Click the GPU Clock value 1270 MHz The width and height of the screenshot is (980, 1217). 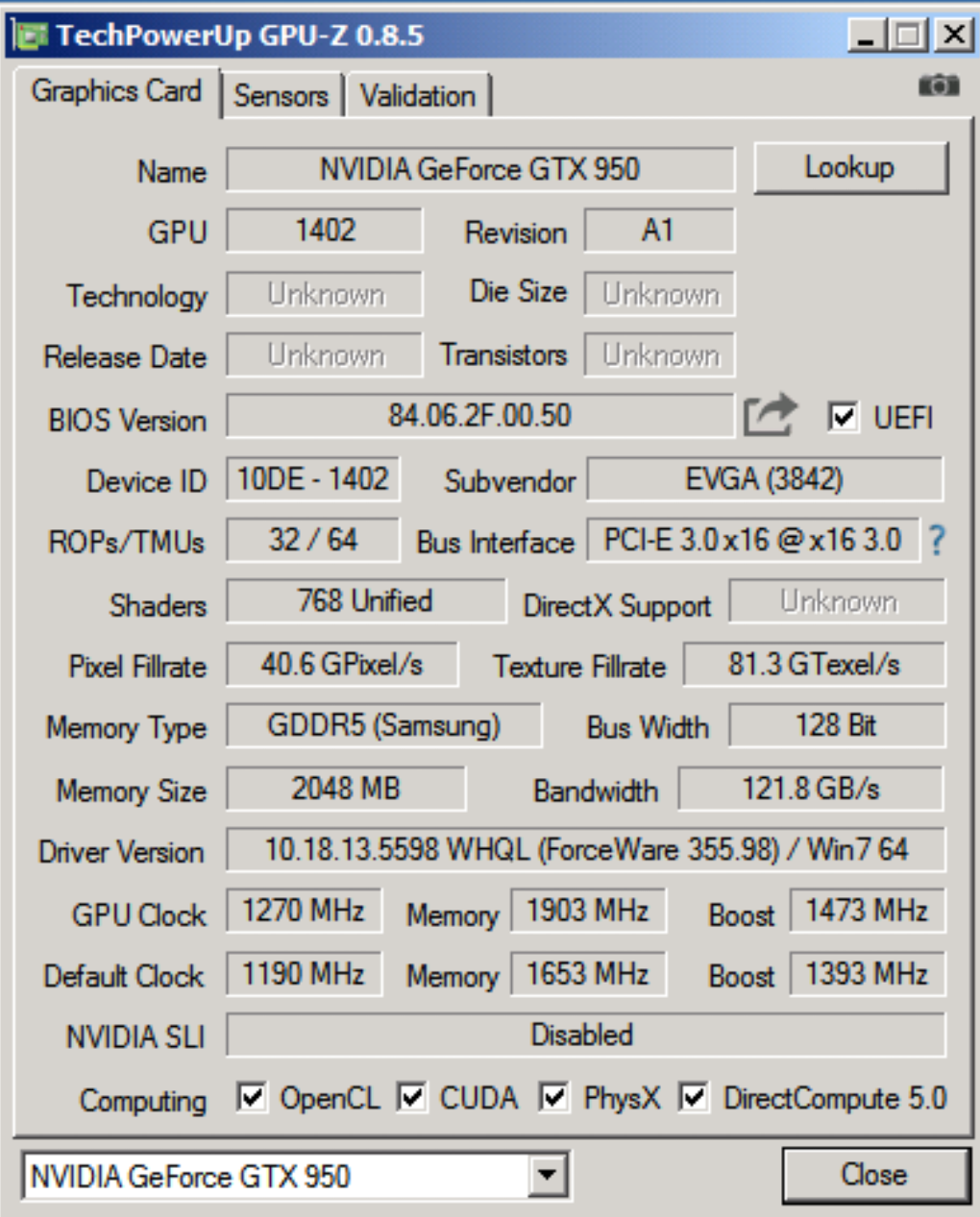(x=304, y=911)
